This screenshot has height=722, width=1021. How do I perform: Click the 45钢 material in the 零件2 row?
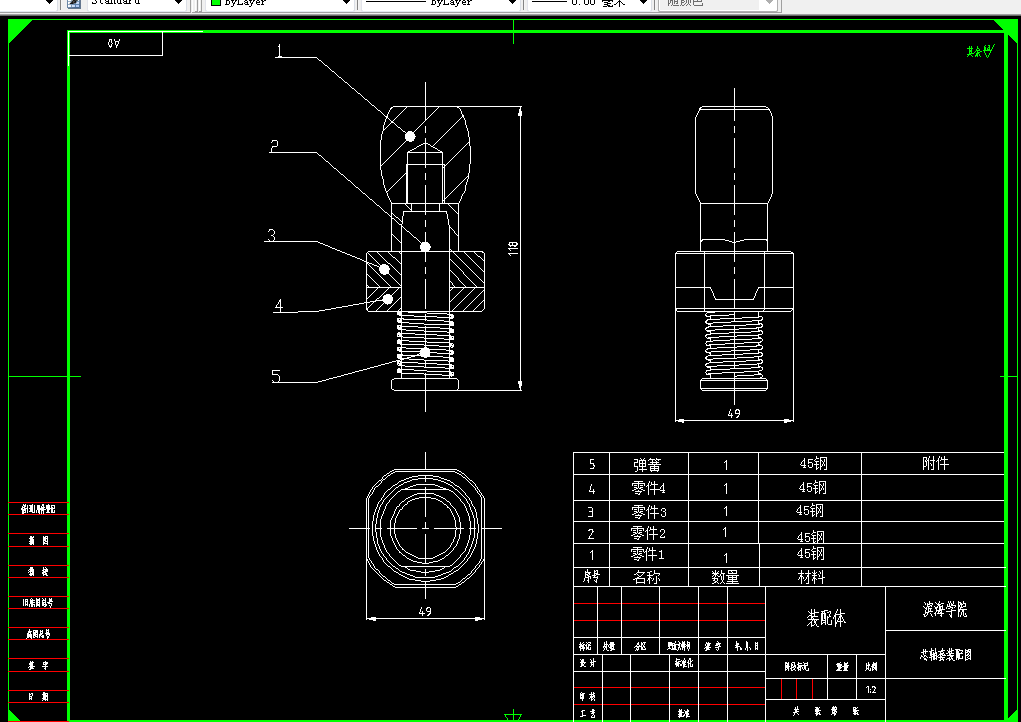pos(811,537)
